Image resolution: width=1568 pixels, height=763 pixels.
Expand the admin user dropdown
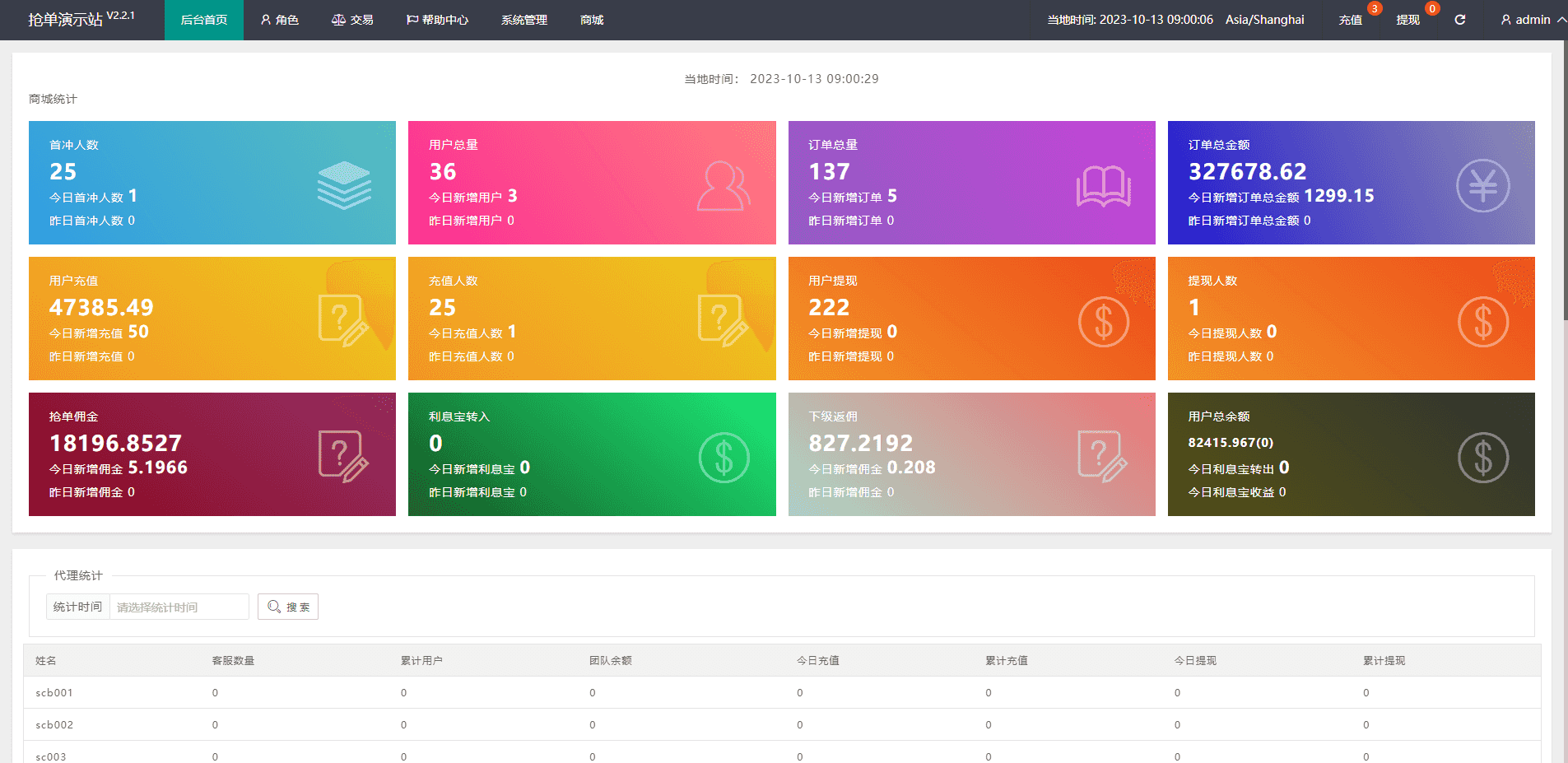coord(1532,20)
